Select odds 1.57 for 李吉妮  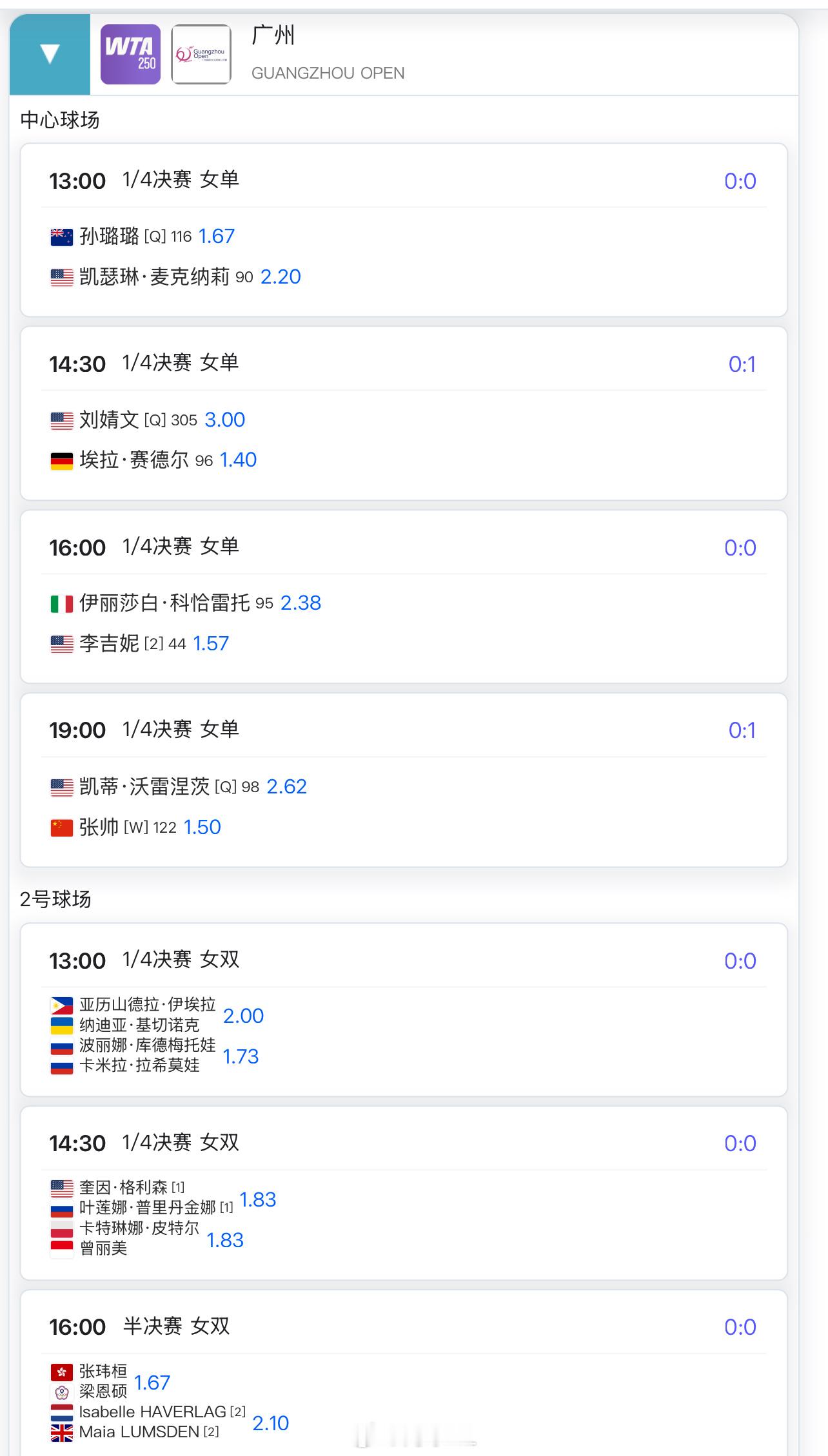click(x=211, y=644)
